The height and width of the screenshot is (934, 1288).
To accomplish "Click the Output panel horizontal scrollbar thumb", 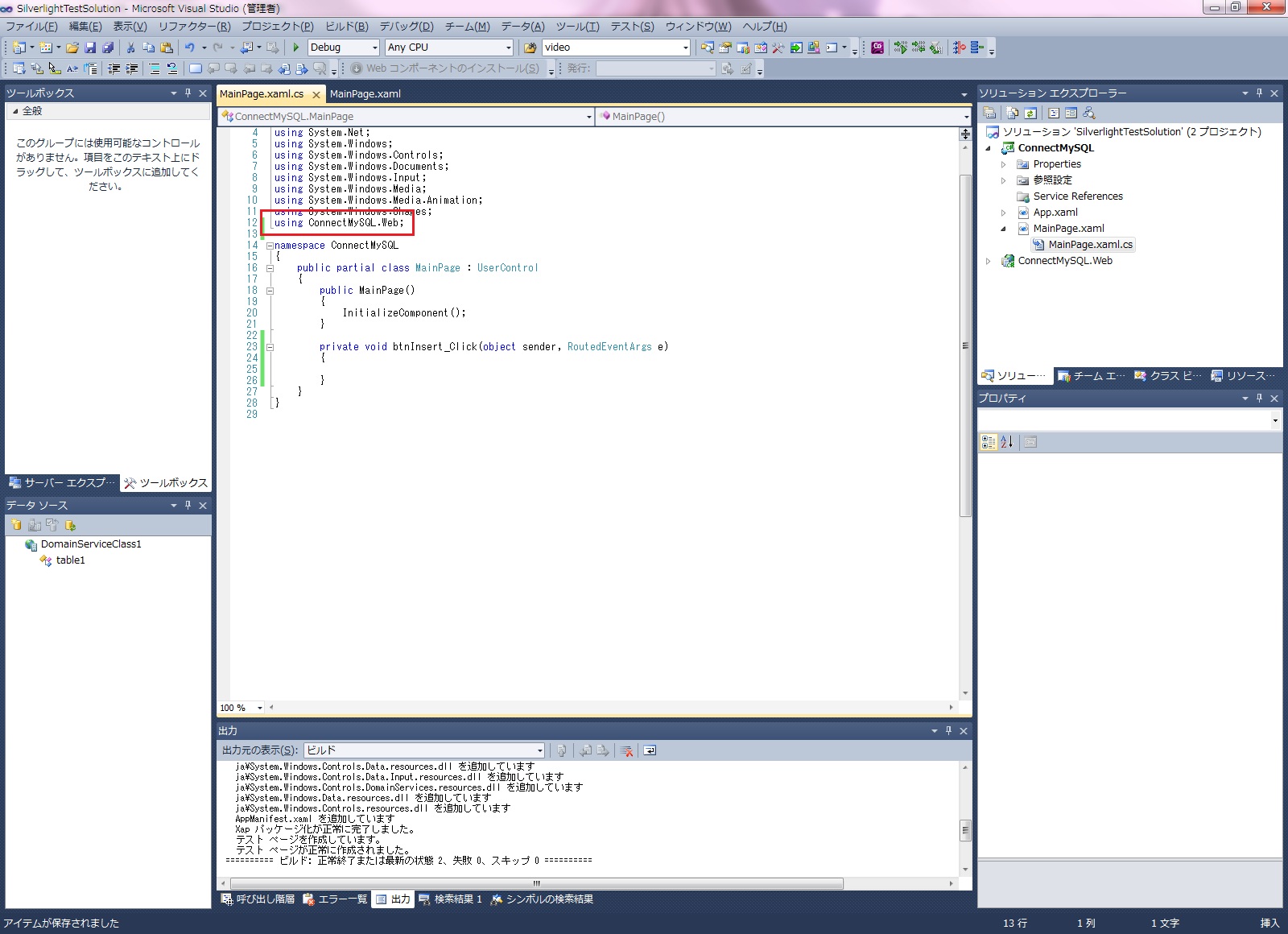I will [x=536, y=884].
